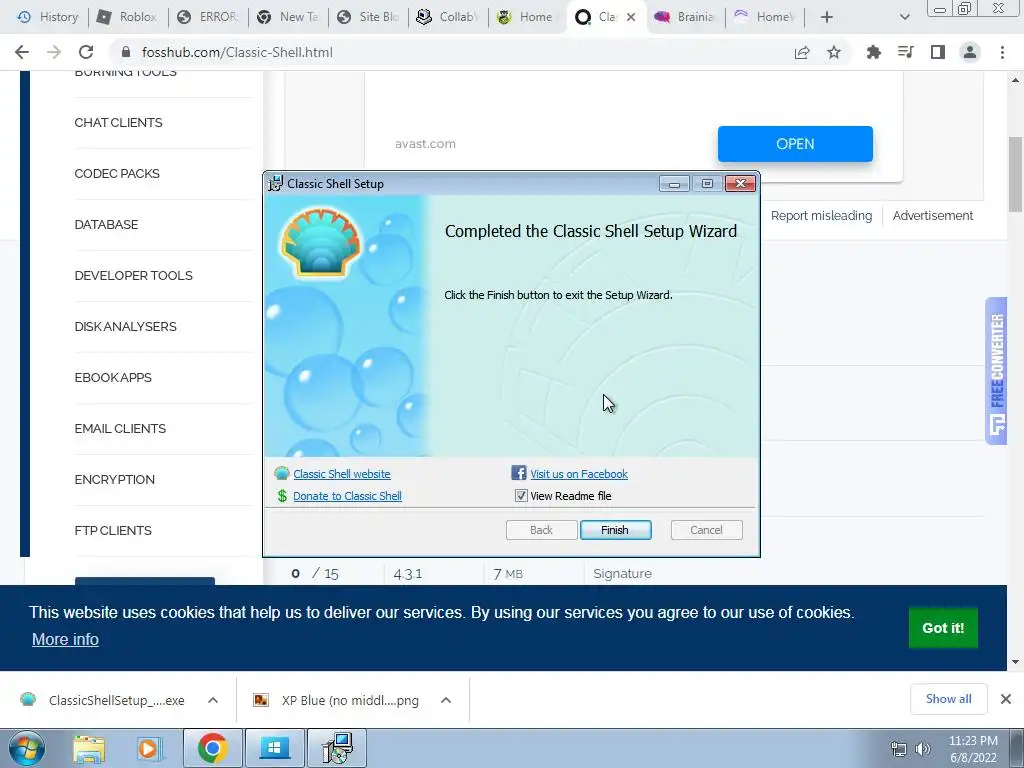Click the Facebook logo icon in wizard

[x=519, y=473]
